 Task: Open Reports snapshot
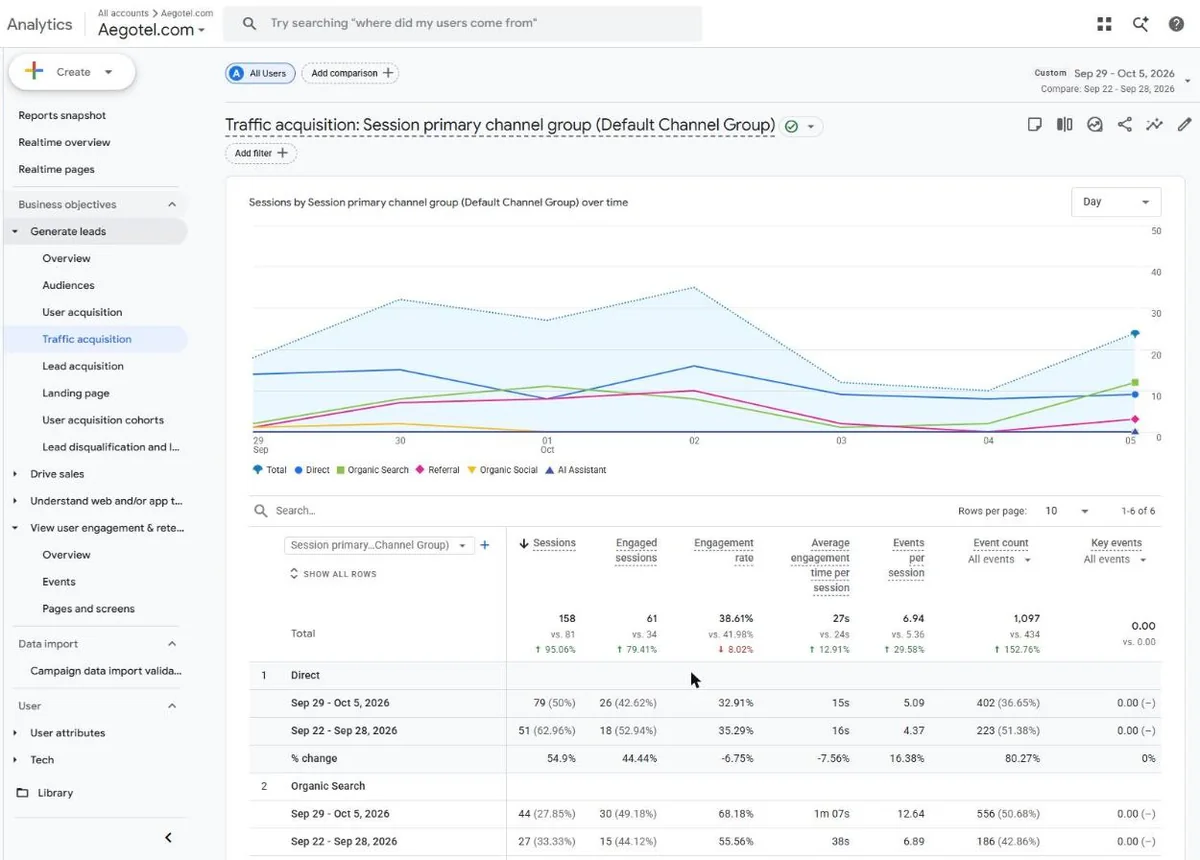(x=62, y=115)
